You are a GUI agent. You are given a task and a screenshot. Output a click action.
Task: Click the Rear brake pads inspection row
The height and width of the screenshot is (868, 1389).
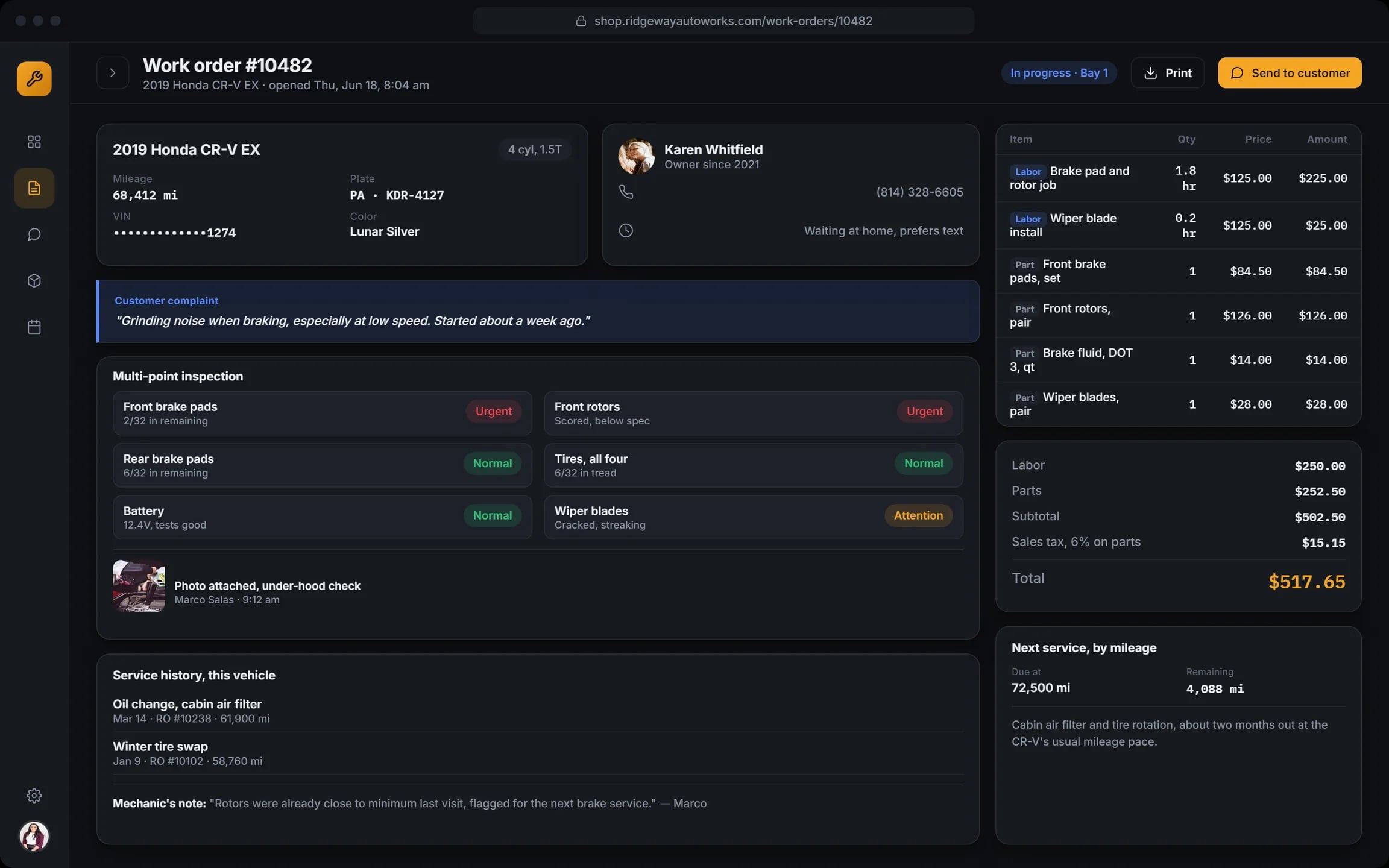(323, 465)
